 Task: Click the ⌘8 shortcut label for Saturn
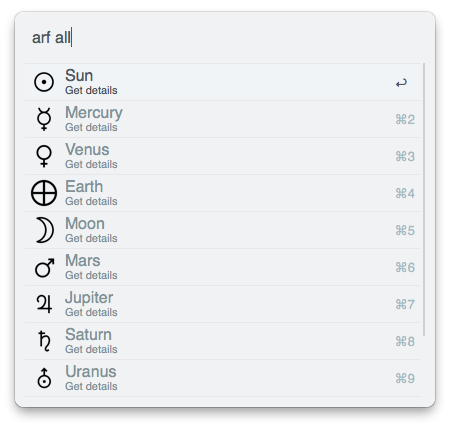[405, 341]
